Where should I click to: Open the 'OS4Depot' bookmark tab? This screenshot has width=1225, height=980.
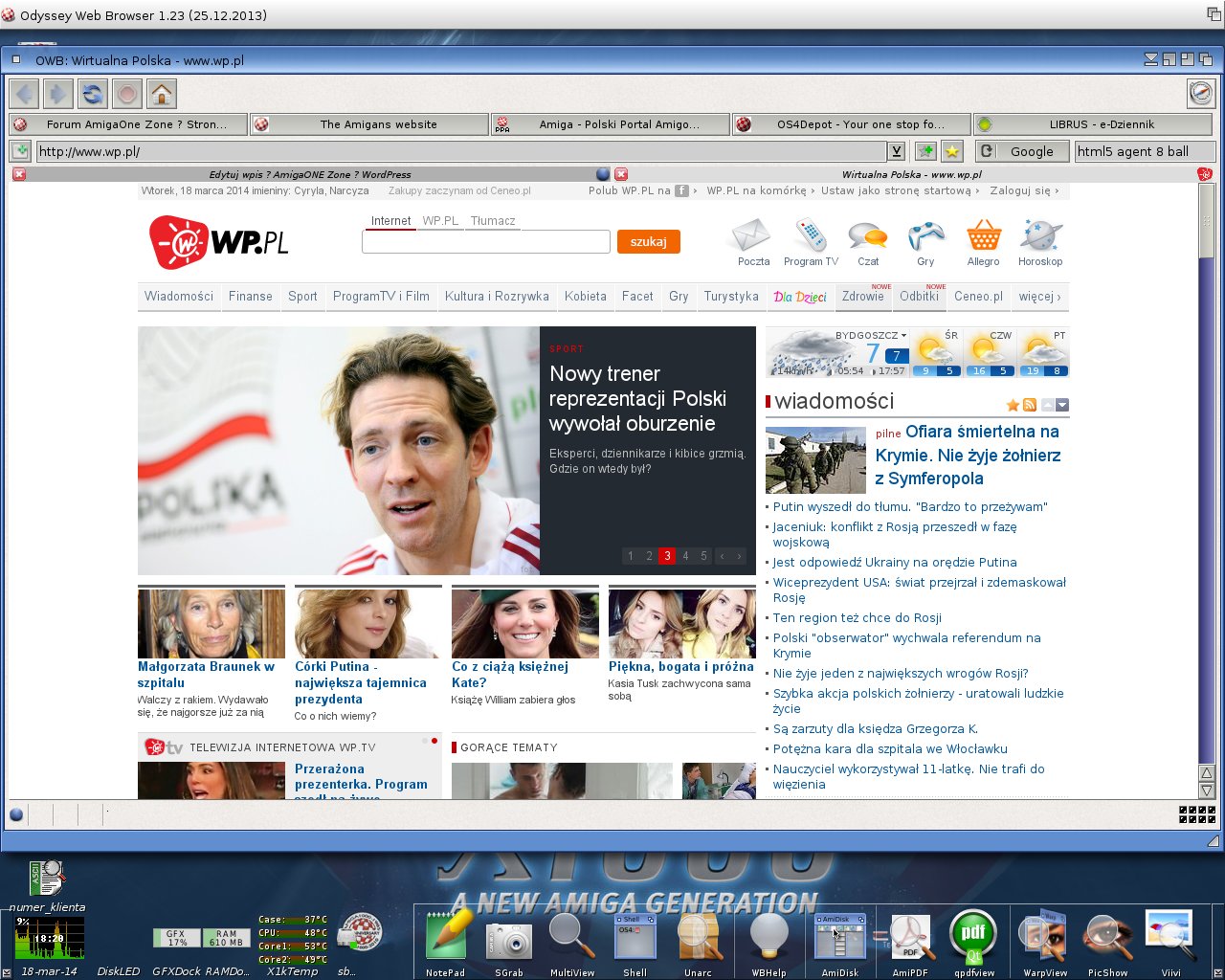click(x=851, y=124)
